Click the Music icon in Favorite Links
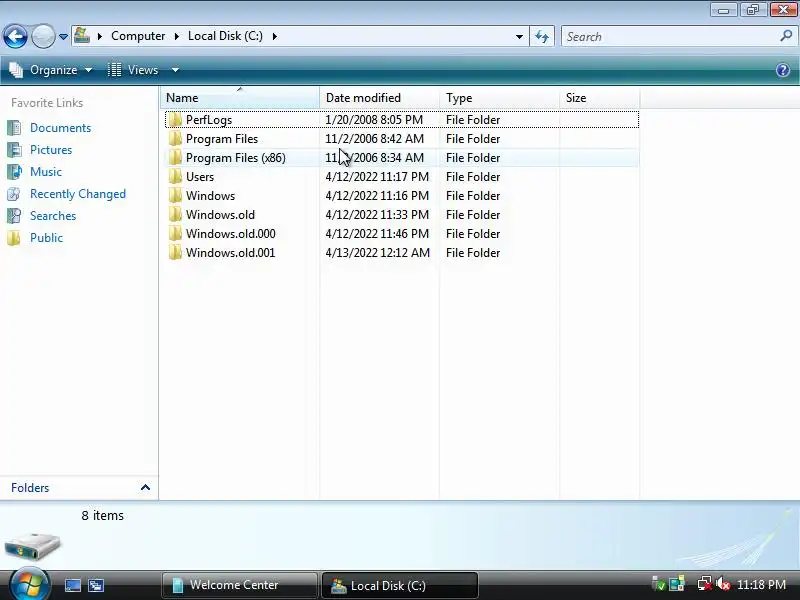This screenshot has height=600, width=800. coord(14,171)
